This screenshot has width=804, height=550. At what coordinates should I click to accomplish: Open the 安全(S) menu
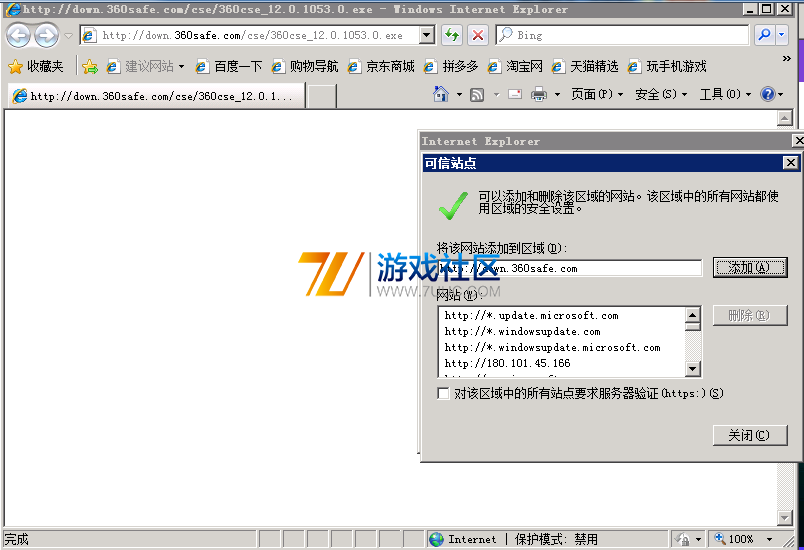click(660, 94)
